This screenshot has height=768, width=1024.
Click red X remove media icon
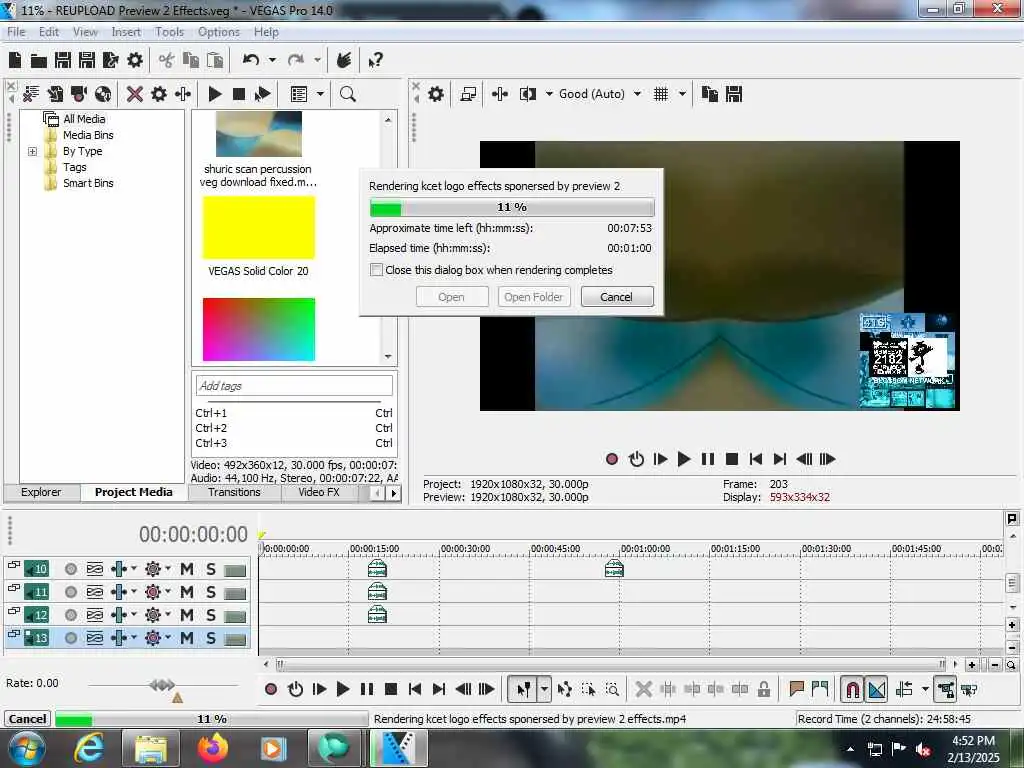(x=135, y=94)
